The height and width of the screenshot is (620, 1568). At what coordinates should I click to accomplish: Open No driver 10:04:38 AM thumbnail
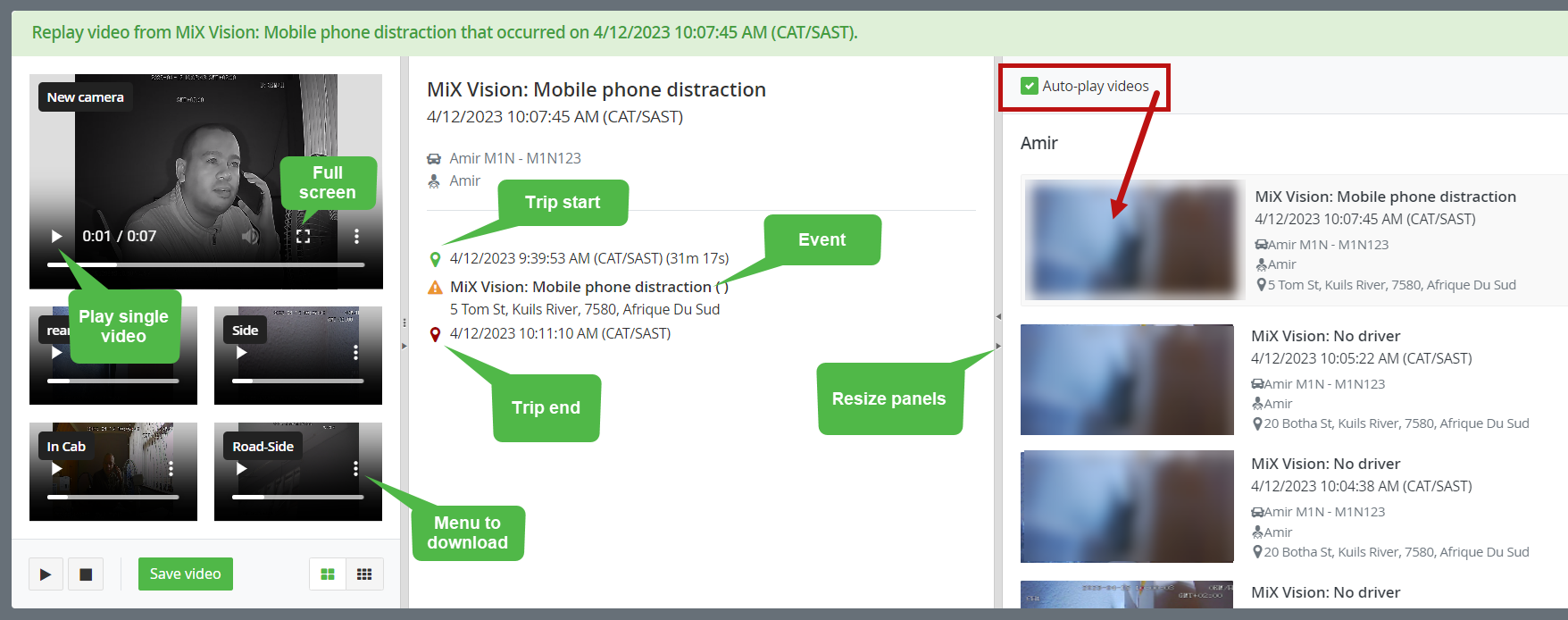1127,507
